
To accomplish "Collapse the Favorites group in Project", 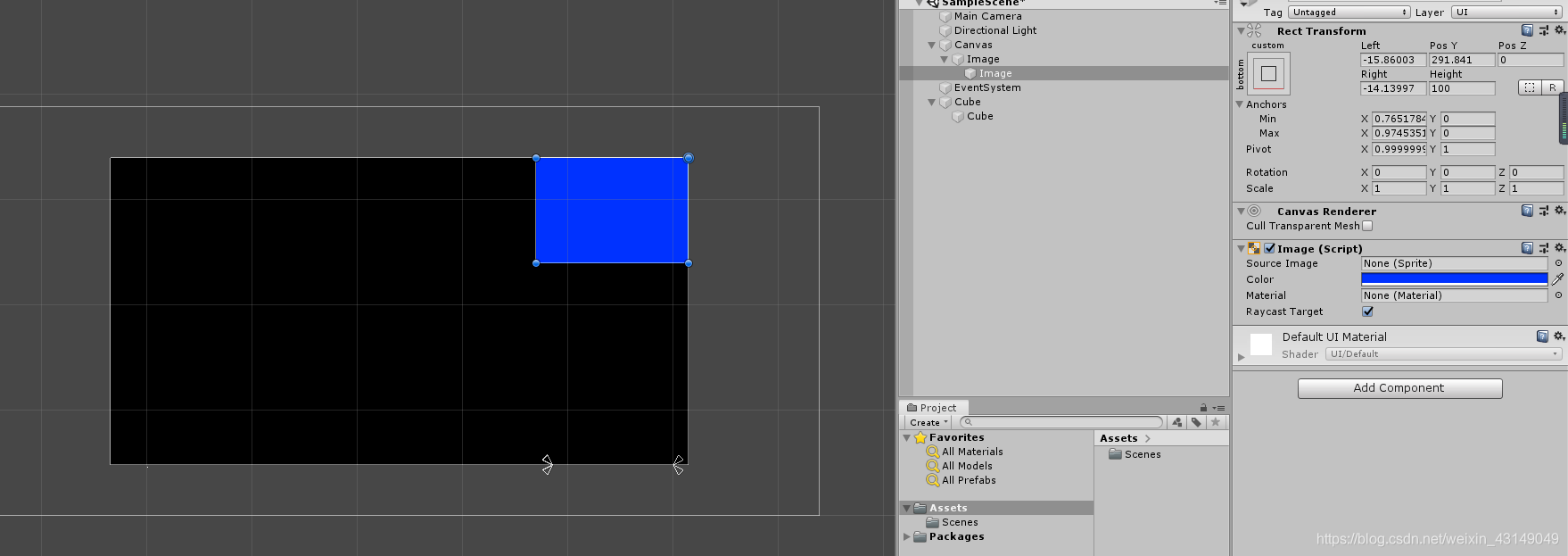I will (907, 437).
